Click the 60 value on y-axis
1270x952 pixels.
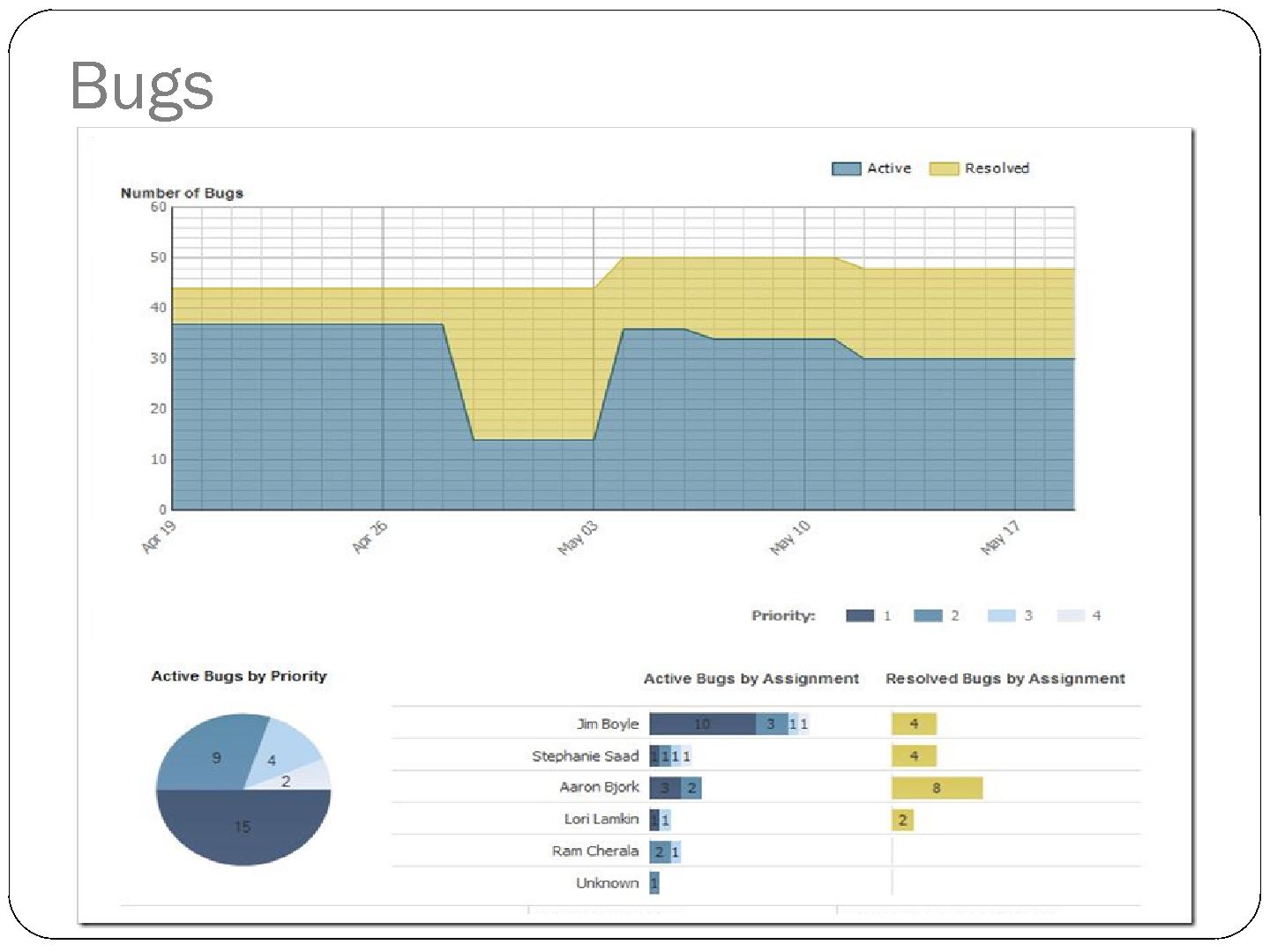point(158,207)
